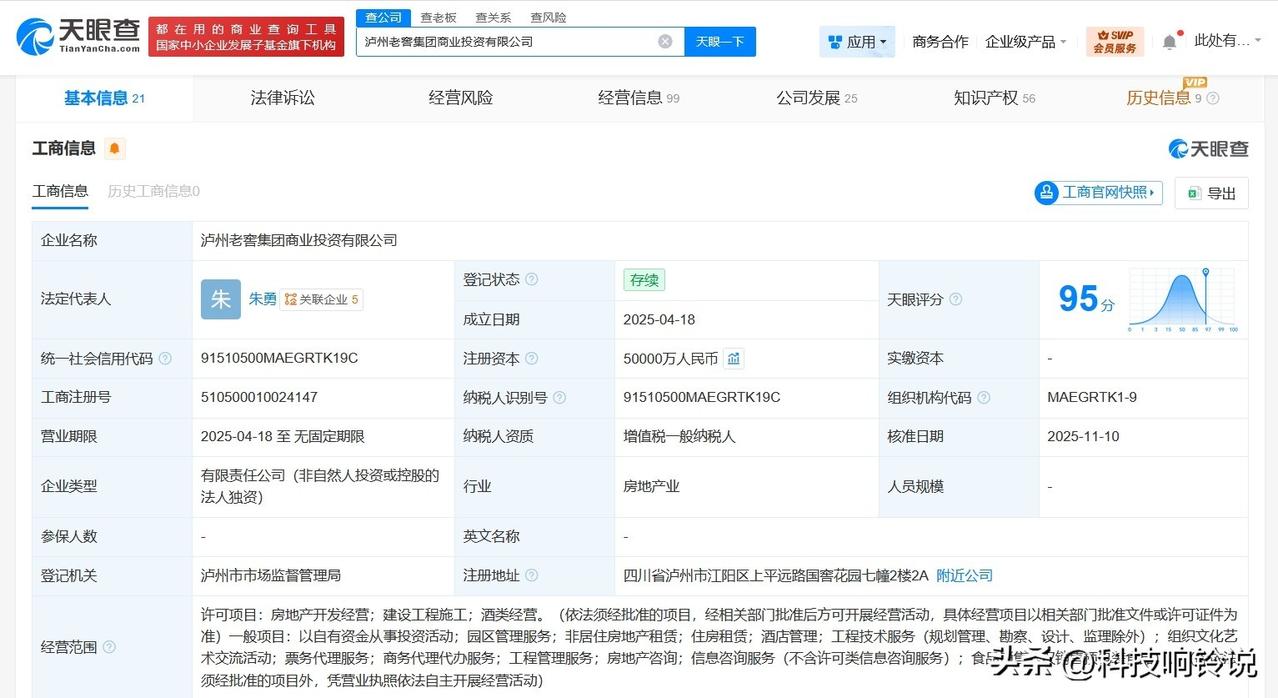Click the help icon next to 天眼评分

point(956,299)
